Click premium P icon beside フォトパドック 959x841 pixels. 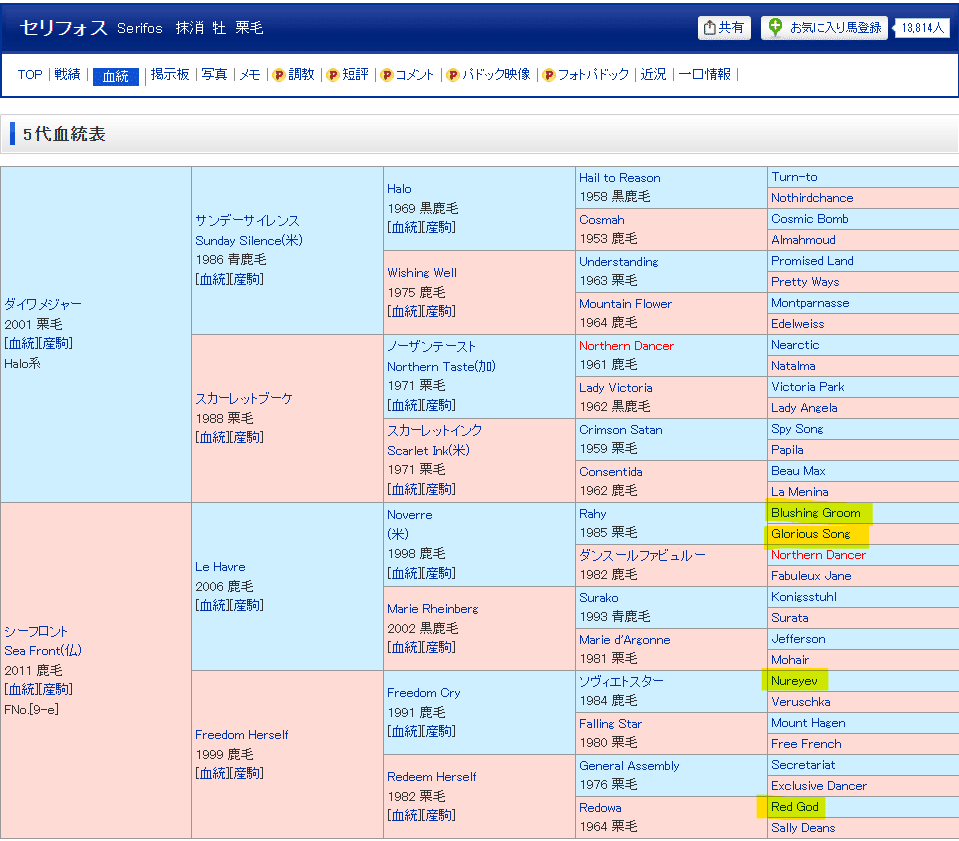coord(549,75)
